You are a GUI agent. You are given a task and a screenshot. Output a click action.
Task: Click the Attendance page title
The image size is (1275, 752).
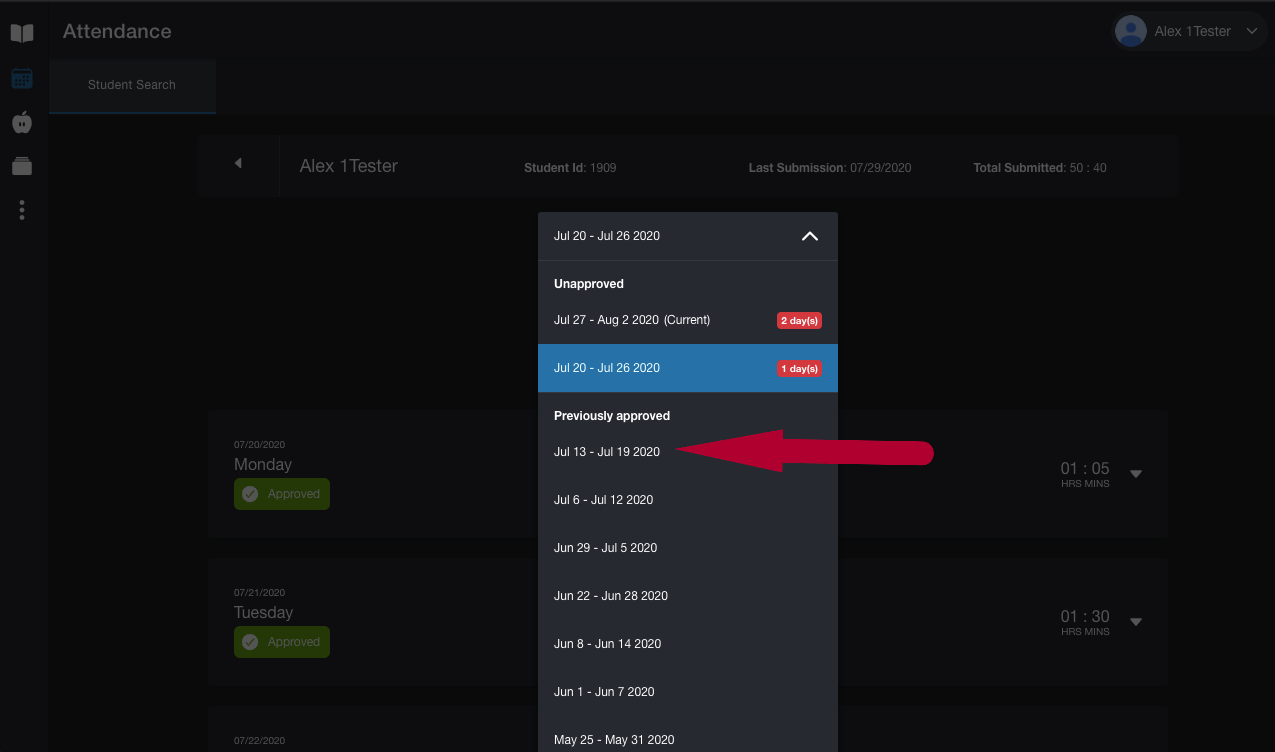pos(117,32)
